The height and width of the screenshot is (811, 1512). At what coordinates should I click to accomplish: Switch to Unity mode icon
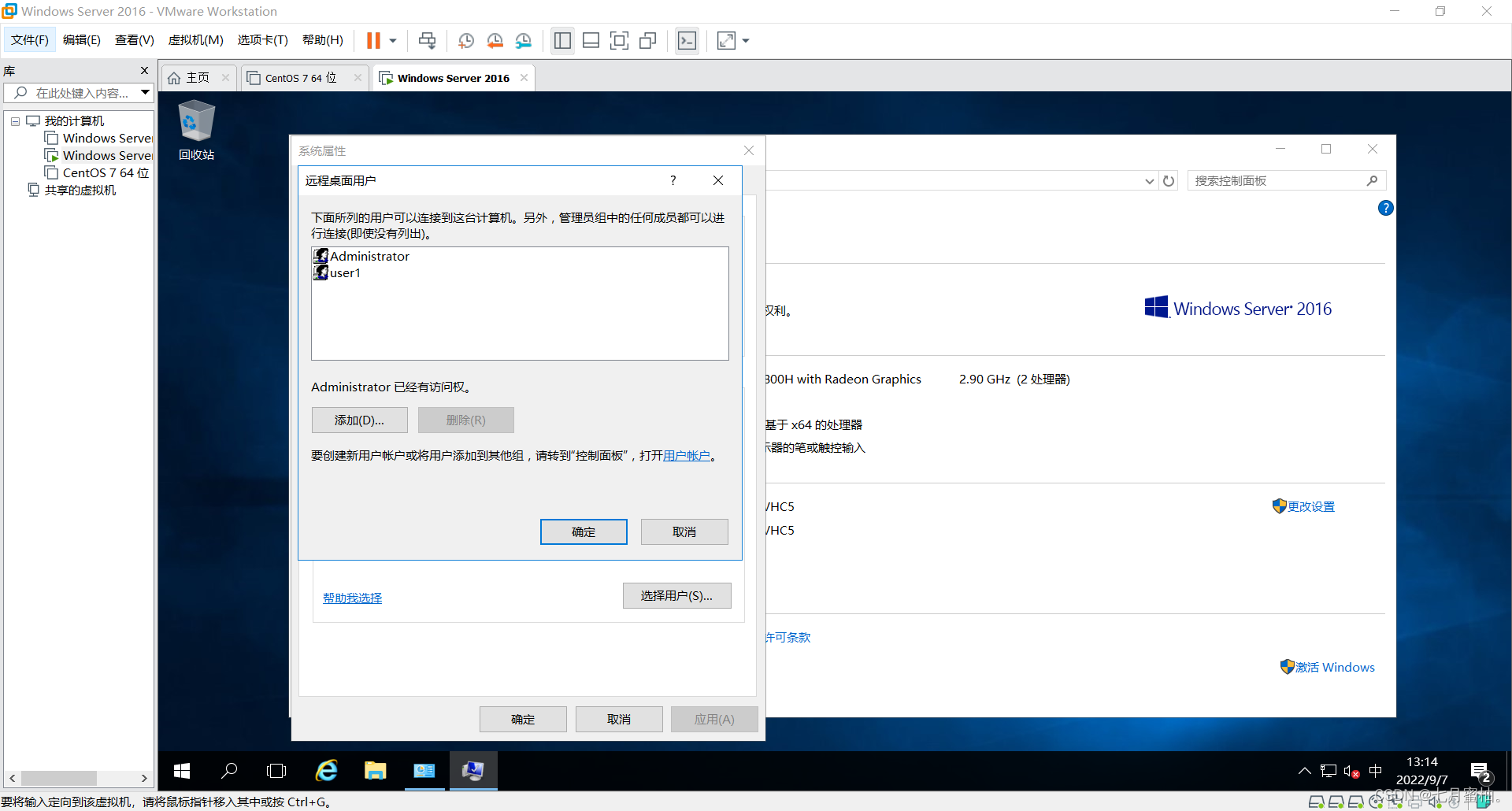pyautogui.click(x=648, y=40)
